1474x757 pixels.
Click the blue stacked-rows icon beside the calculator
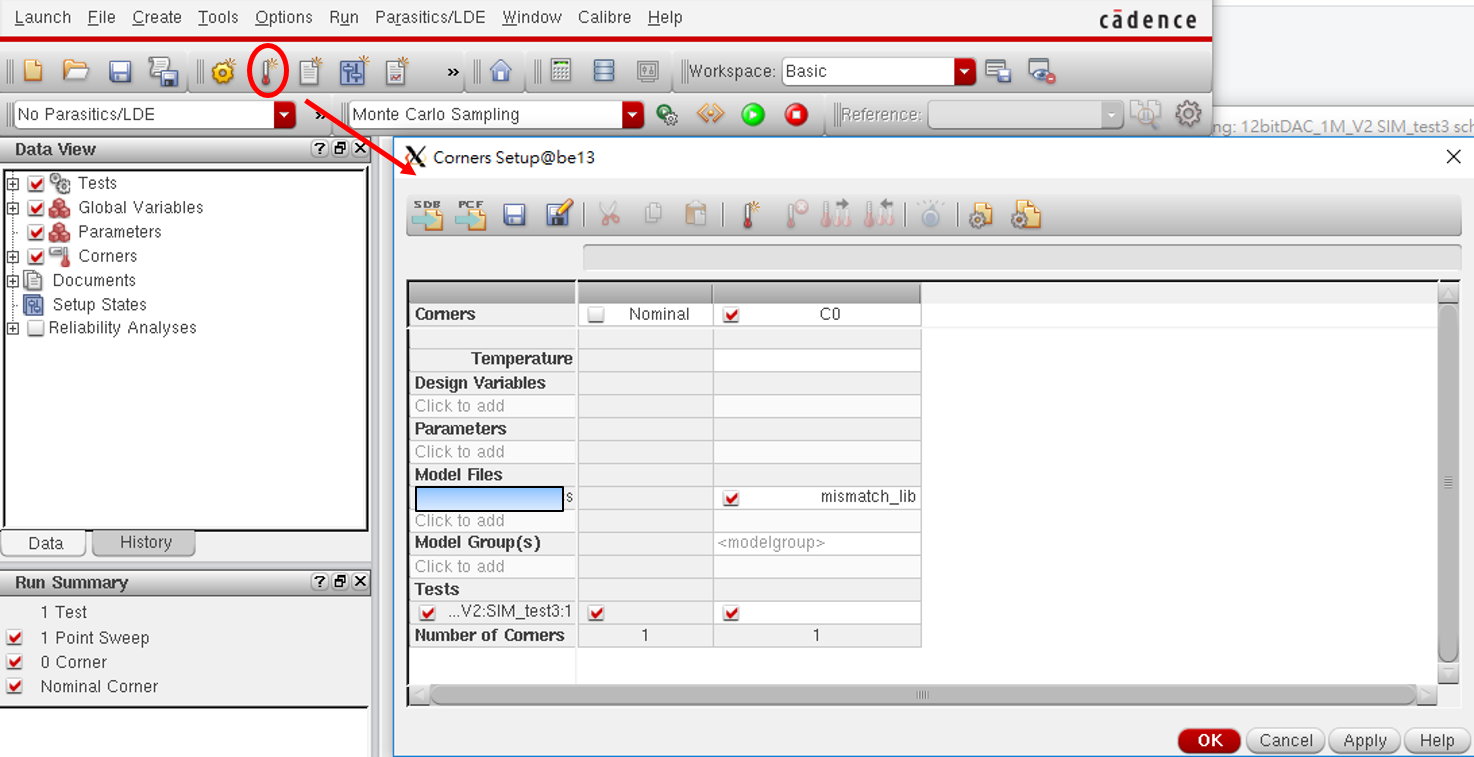[x=604, y=71]
